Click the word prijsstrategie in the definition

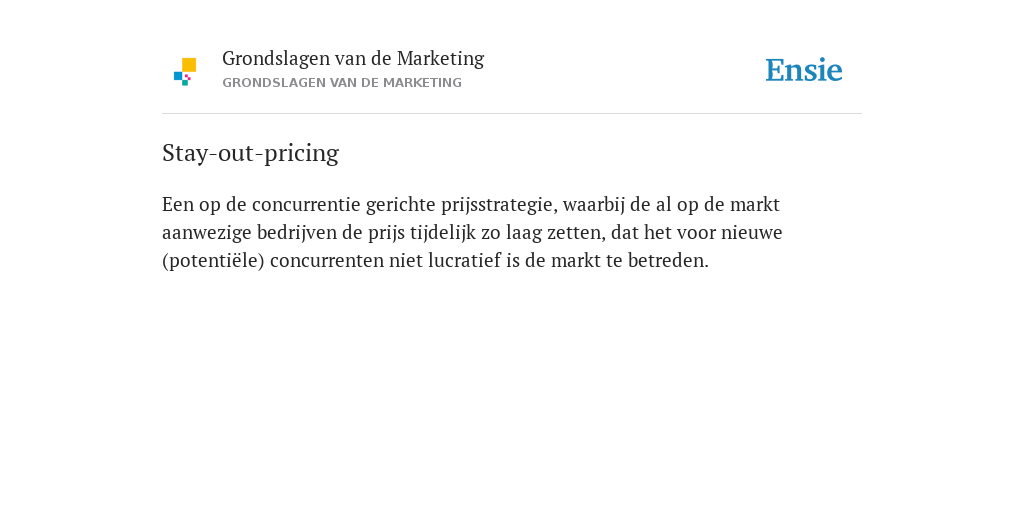pyautogui.click(x=499, y=205)
